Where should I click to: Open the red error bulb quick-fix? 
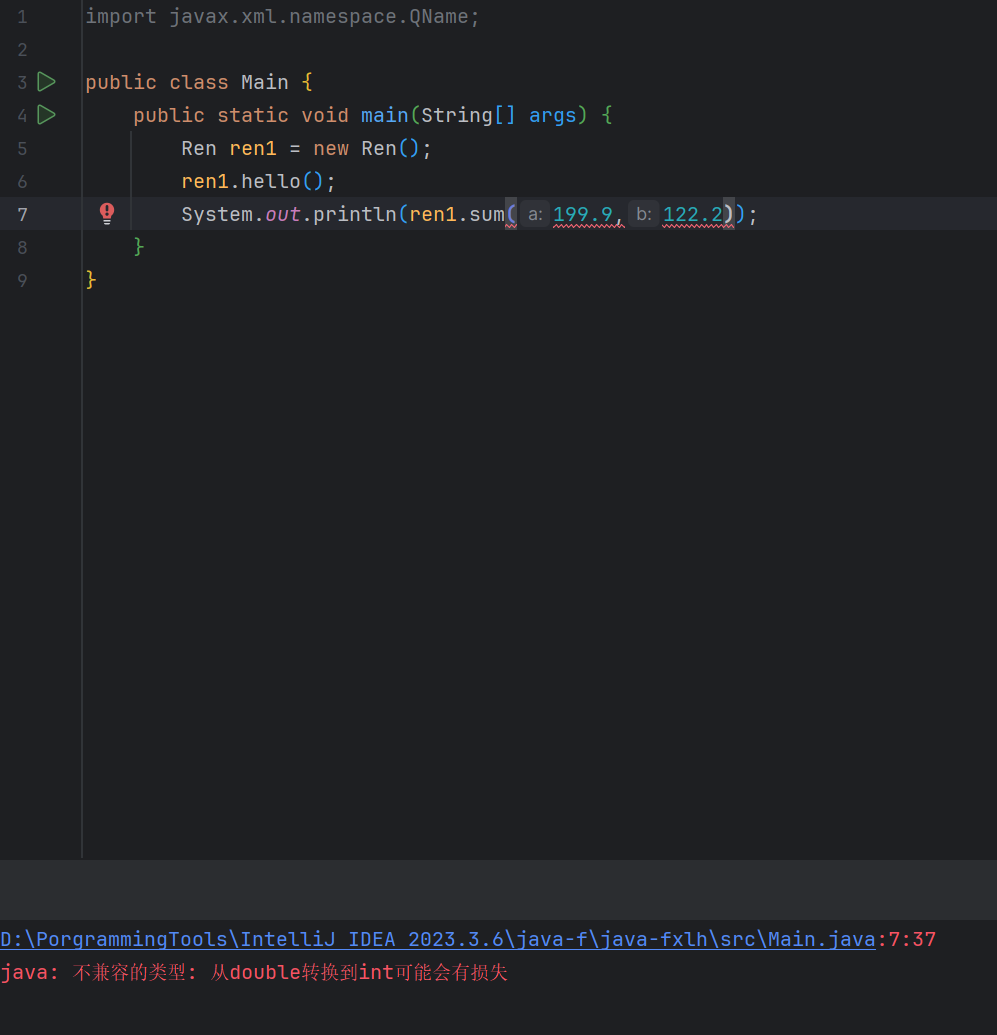(107, 213)
